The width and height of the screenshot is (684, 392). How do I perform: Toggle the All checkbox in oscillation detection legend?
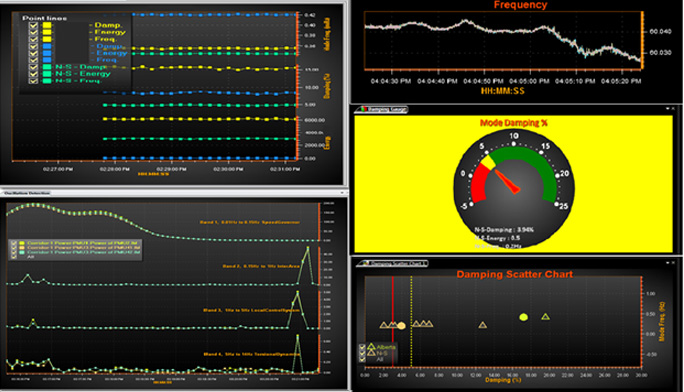point(14,257)
